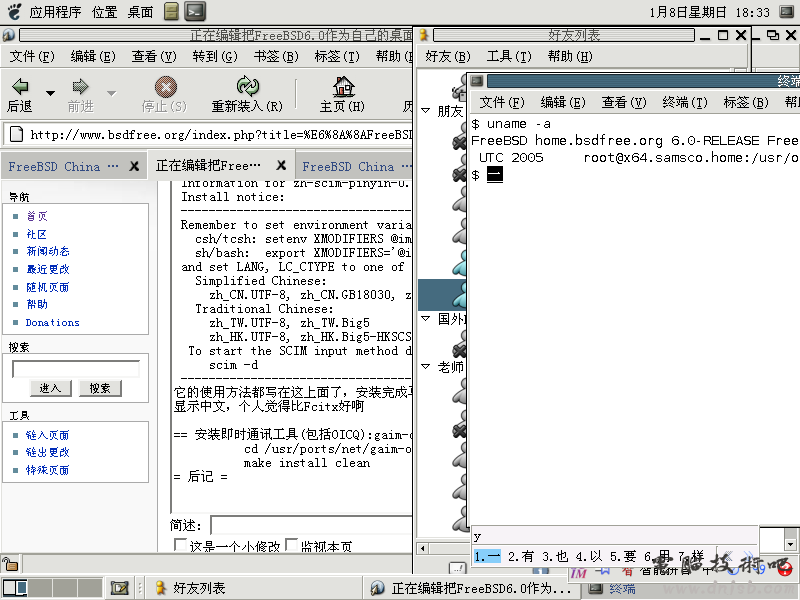This screenshot has height=600, width=800.
Task: Open browser 书签(B) menu
Action: tap(276, 56)
